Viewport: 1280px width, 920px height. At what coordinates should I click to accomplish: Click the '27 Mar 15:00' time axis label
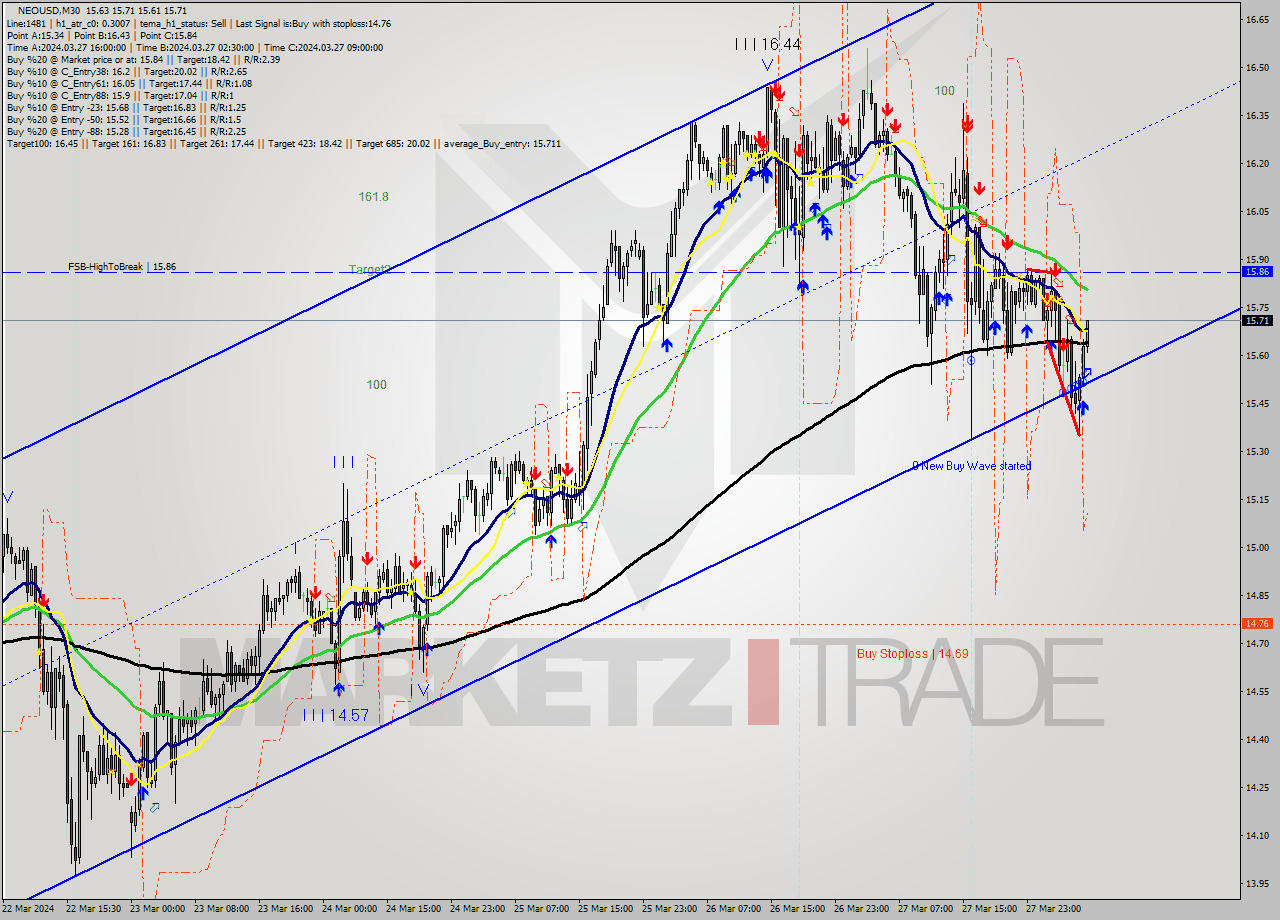[x=990, y=909]
